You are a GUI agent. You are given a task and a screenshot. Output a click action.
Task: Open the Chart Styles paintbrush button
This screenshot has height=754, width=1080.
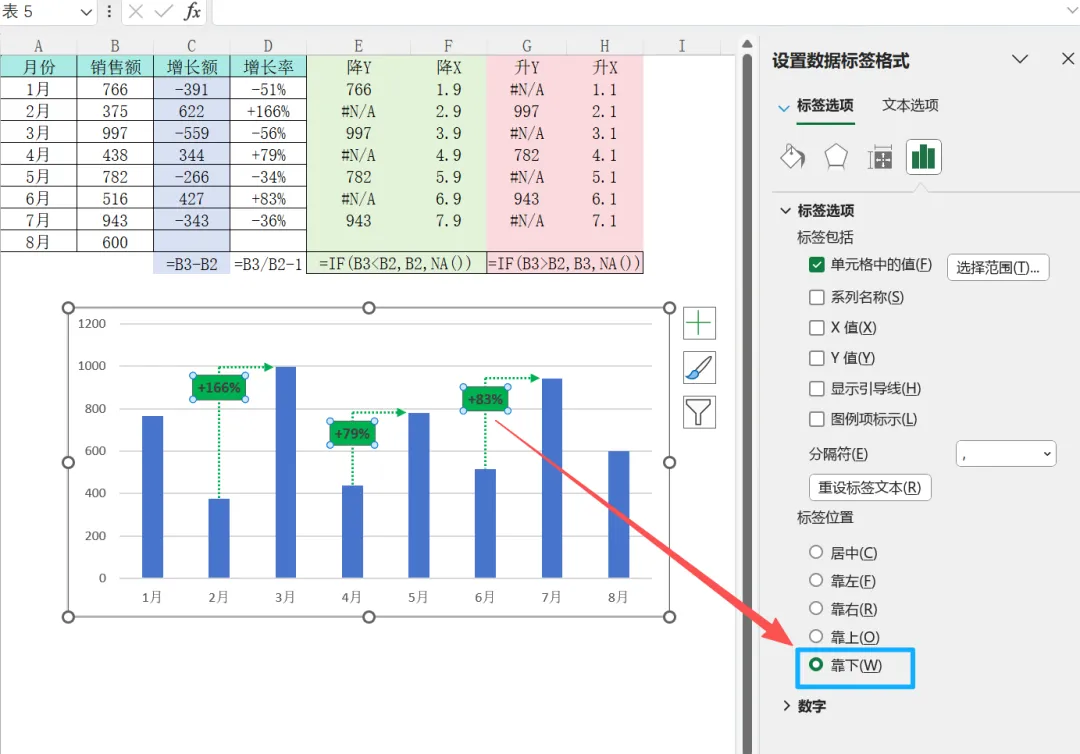pyautogui.click(x=699, y=368)
